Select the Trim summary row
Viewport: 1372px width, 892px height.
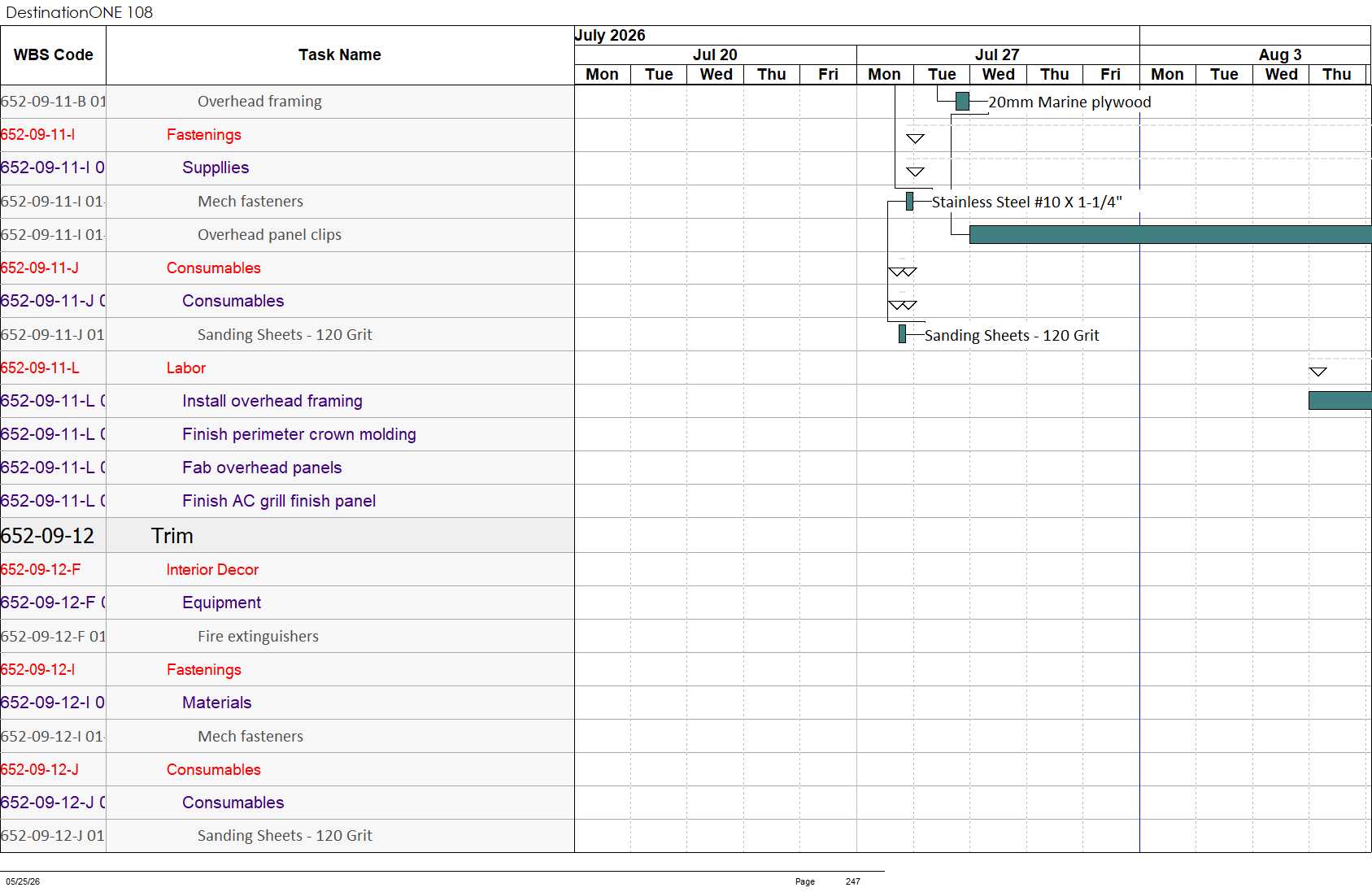tap(287, 536)
